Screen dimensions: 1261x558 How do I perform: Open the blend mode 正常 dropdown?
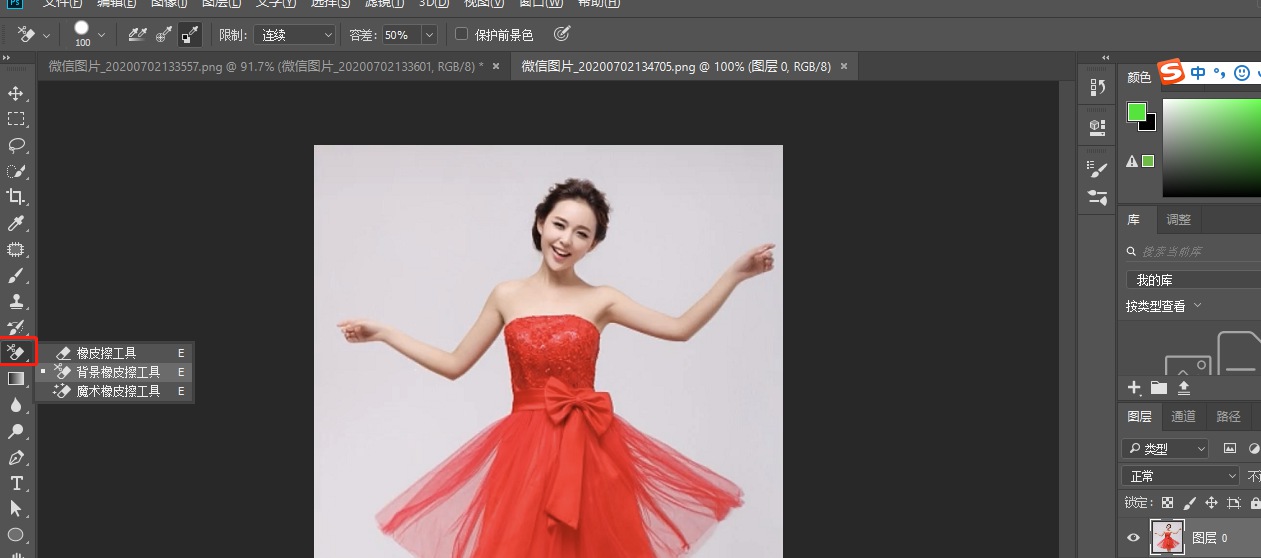click(1180, 476)
